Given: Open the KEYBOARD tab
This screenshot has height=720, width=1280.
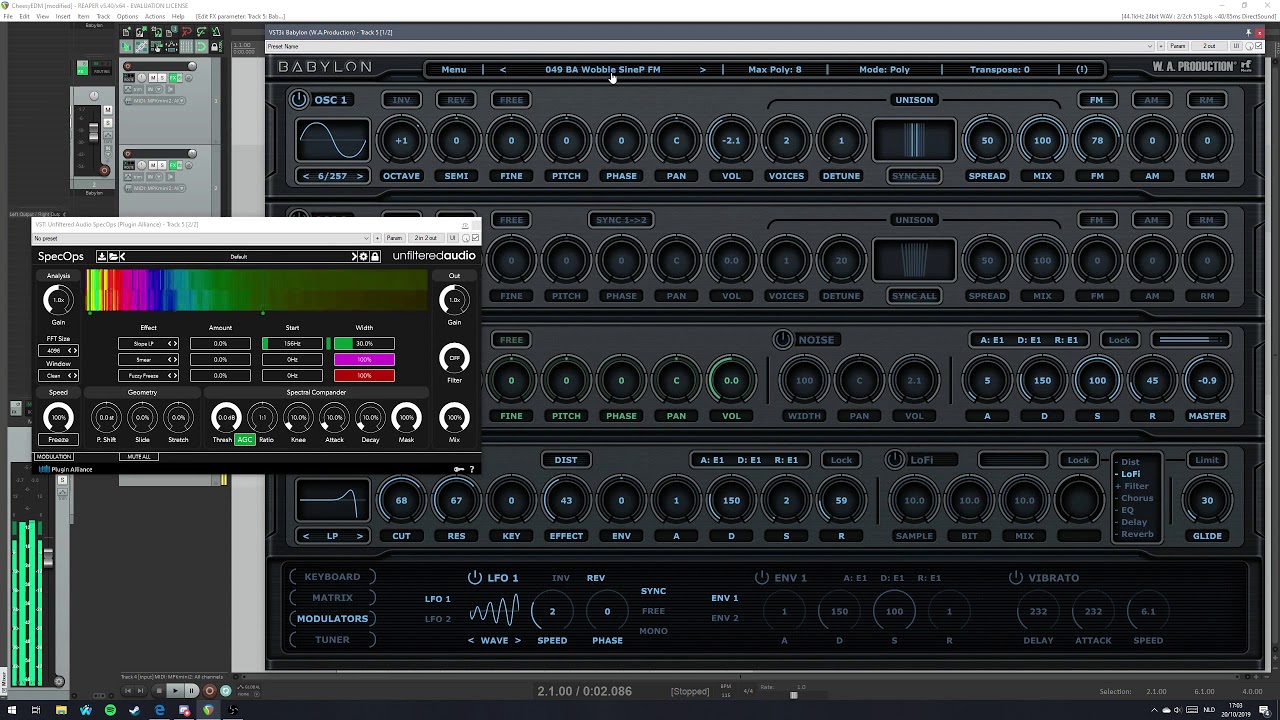Looking at the screenshot, I should [332, 577].
